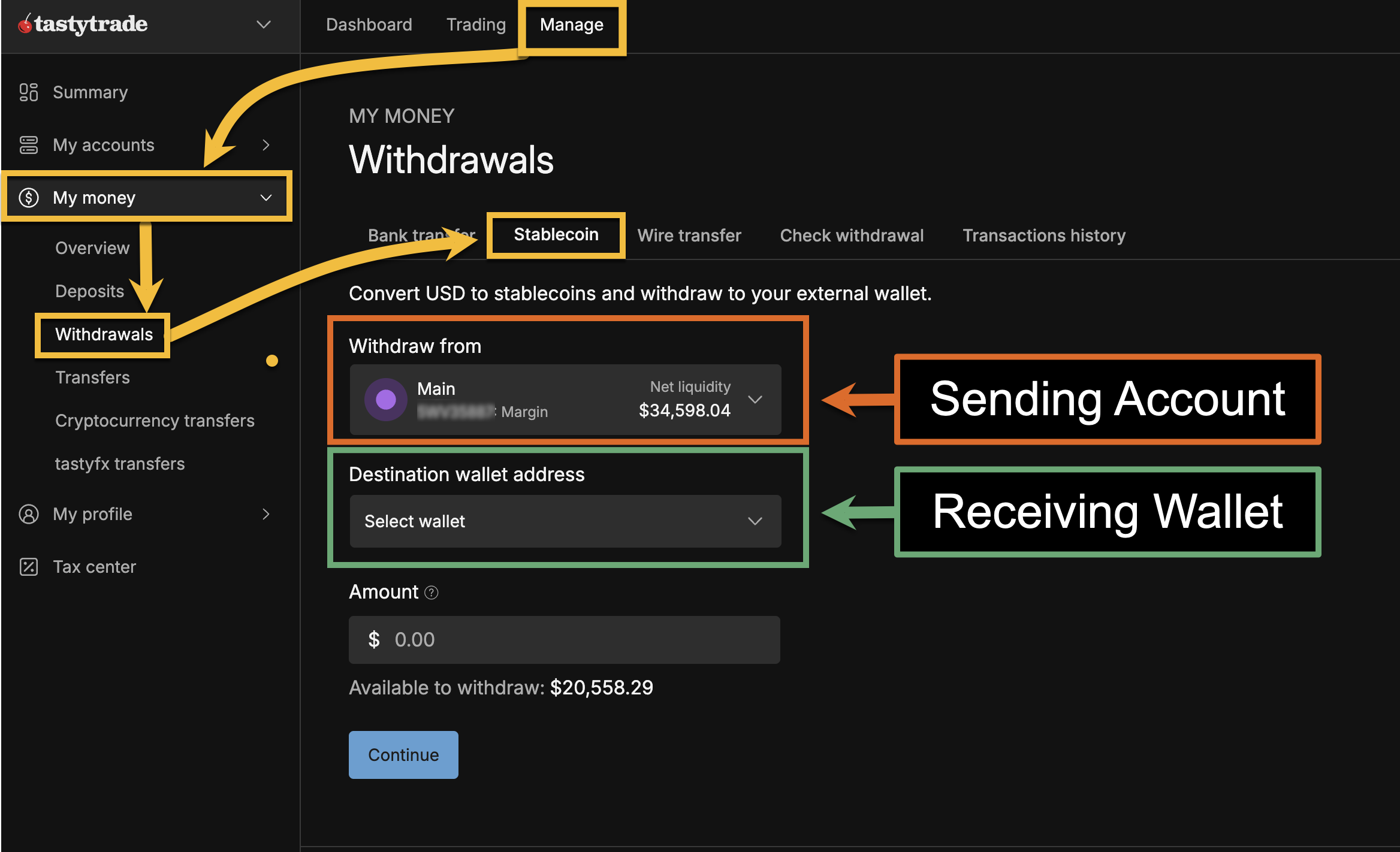Click the My profile person icon
The width and height of the screenshot is (1400, 852).
(28, 513)
